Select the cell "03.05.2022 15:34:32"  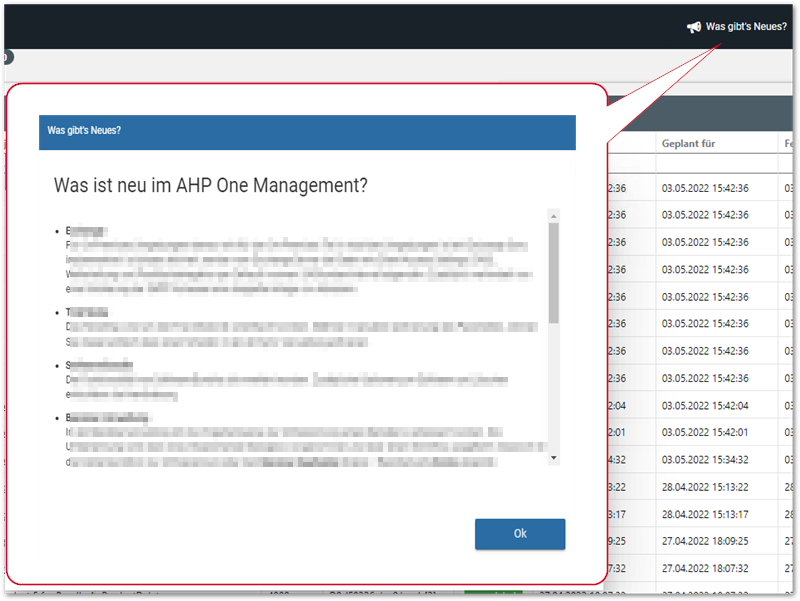coord(705,460)
